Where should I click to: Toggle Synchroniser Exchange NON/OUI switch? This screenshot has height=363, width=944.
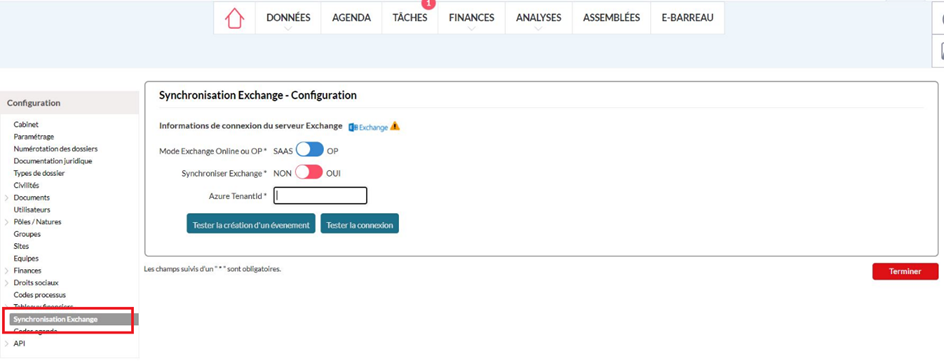coord(309,172)
